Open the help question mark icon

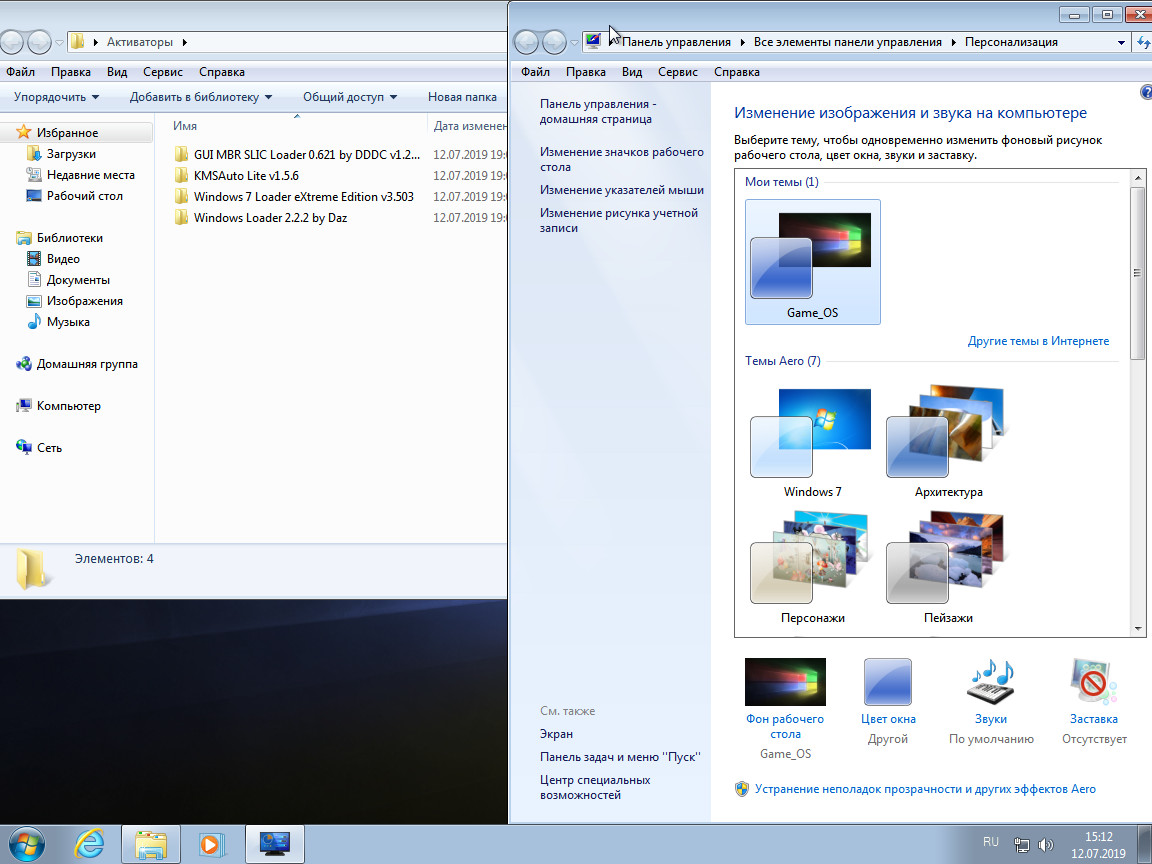(x=1145, y=92)
